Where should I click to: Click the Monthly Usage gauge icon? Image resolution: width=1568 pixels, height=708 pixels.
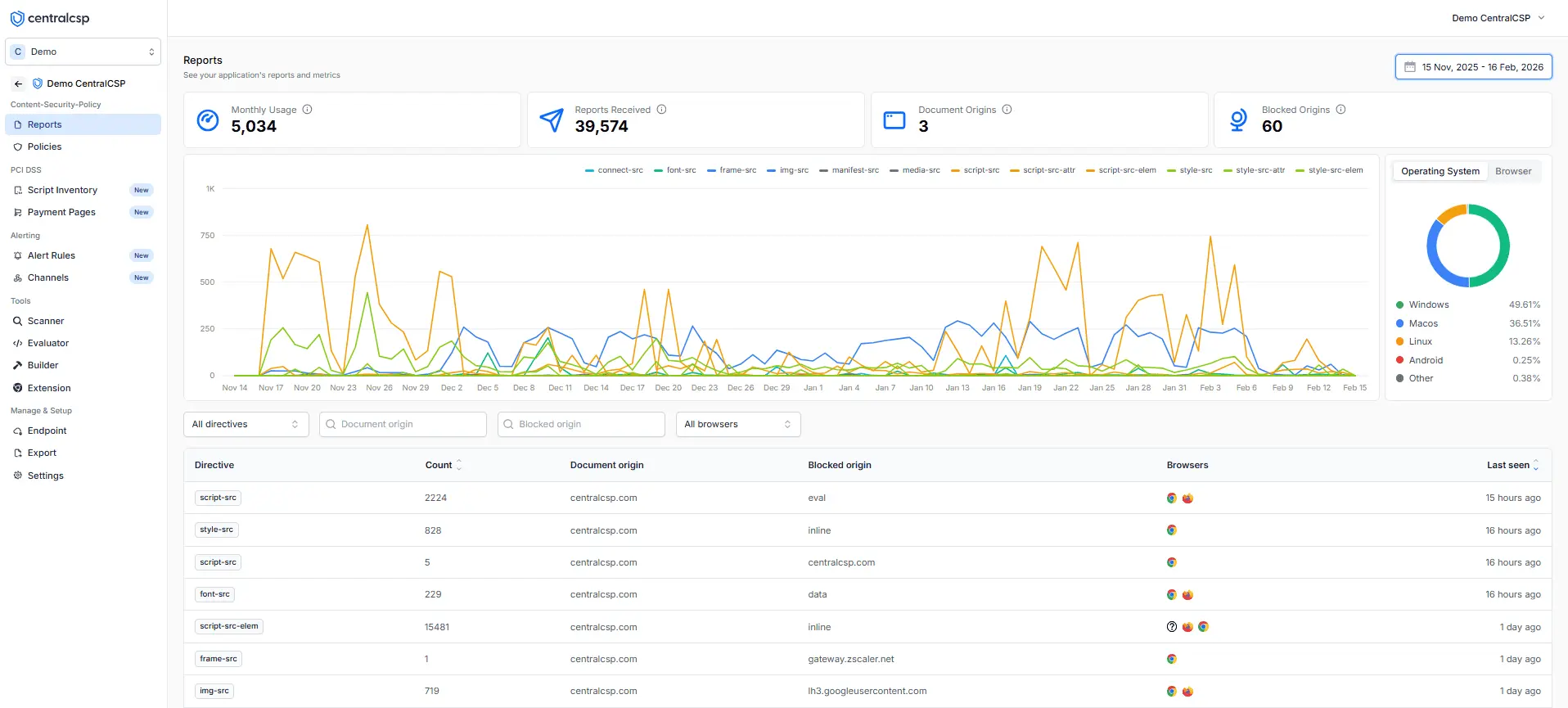(x=208, y=120)
